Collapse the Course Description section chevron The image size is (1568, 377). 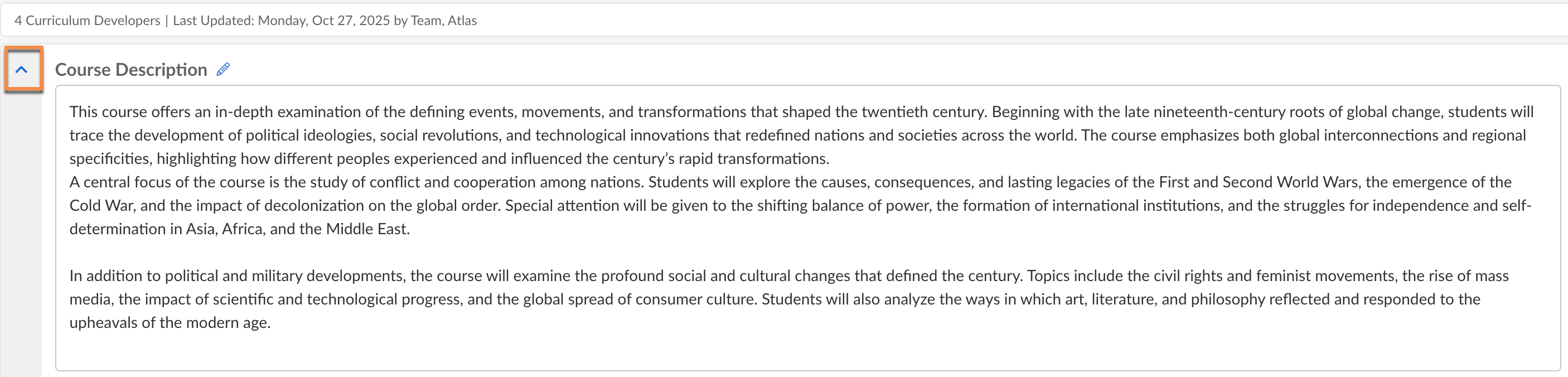[22, 69]
